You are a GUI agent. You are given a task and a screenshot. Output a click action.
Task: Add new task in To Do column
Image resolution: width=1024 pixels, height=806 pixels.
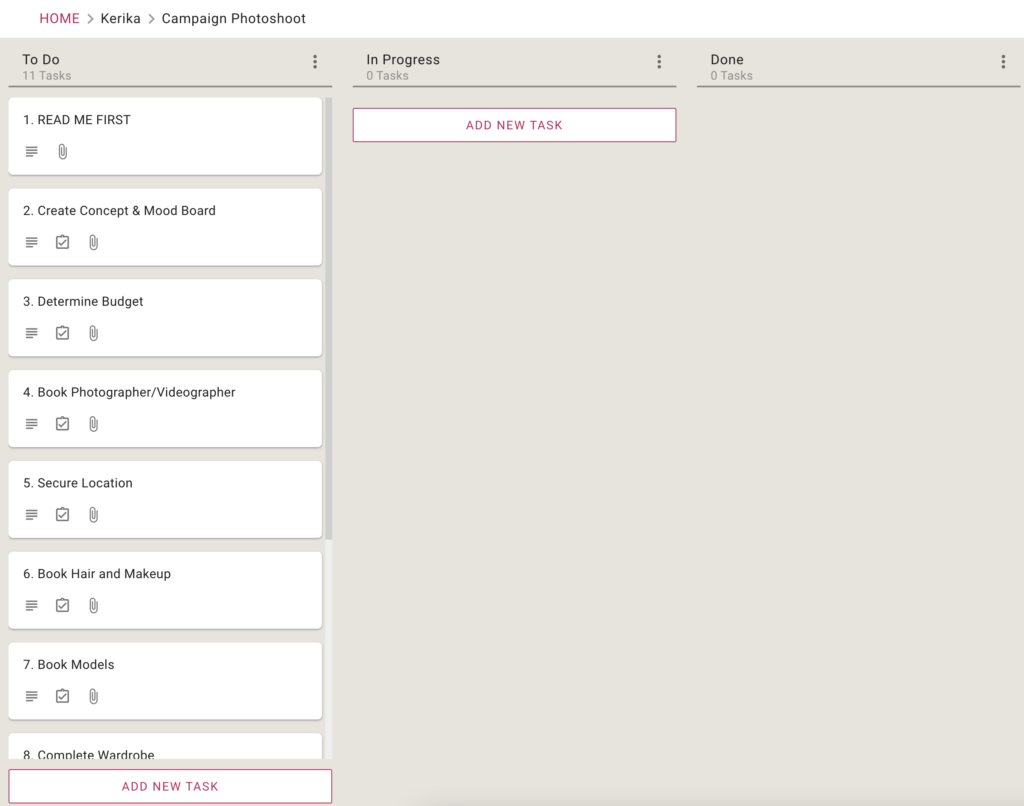click(x=170, y=786)
